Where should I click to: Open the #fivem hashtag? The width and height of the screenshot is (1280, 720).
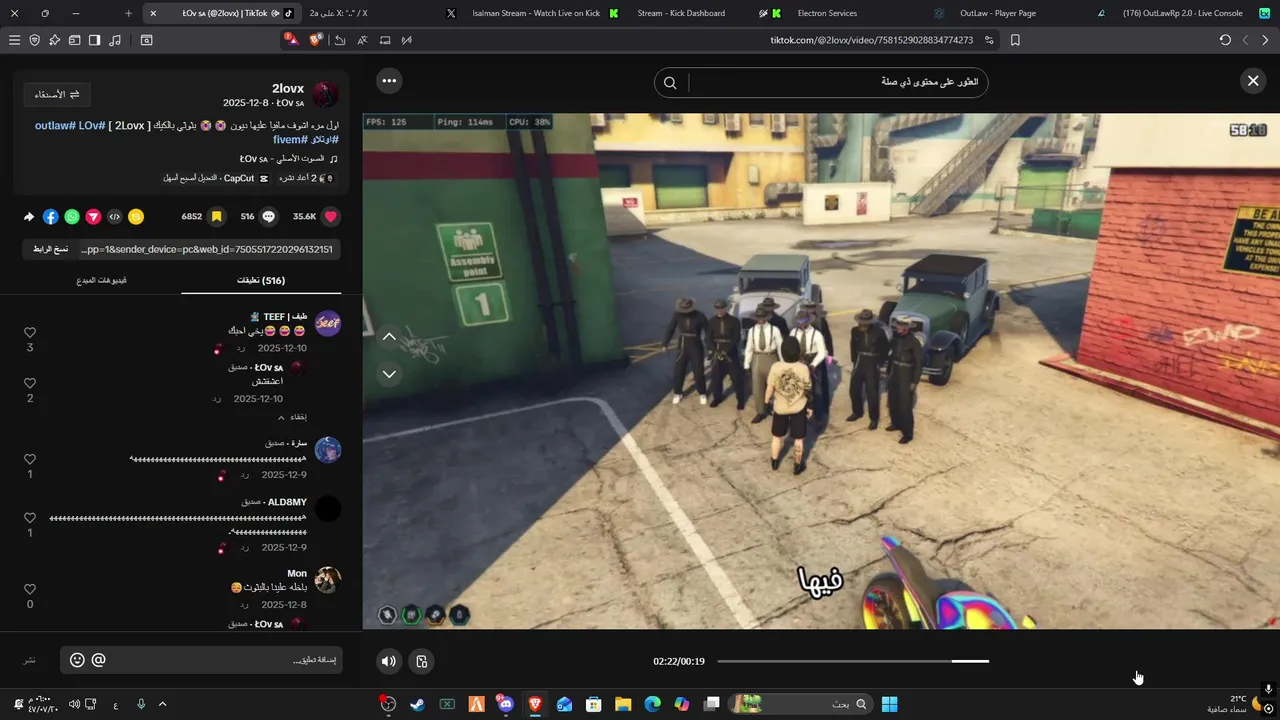pyautogui.click(x=289, y=139)
